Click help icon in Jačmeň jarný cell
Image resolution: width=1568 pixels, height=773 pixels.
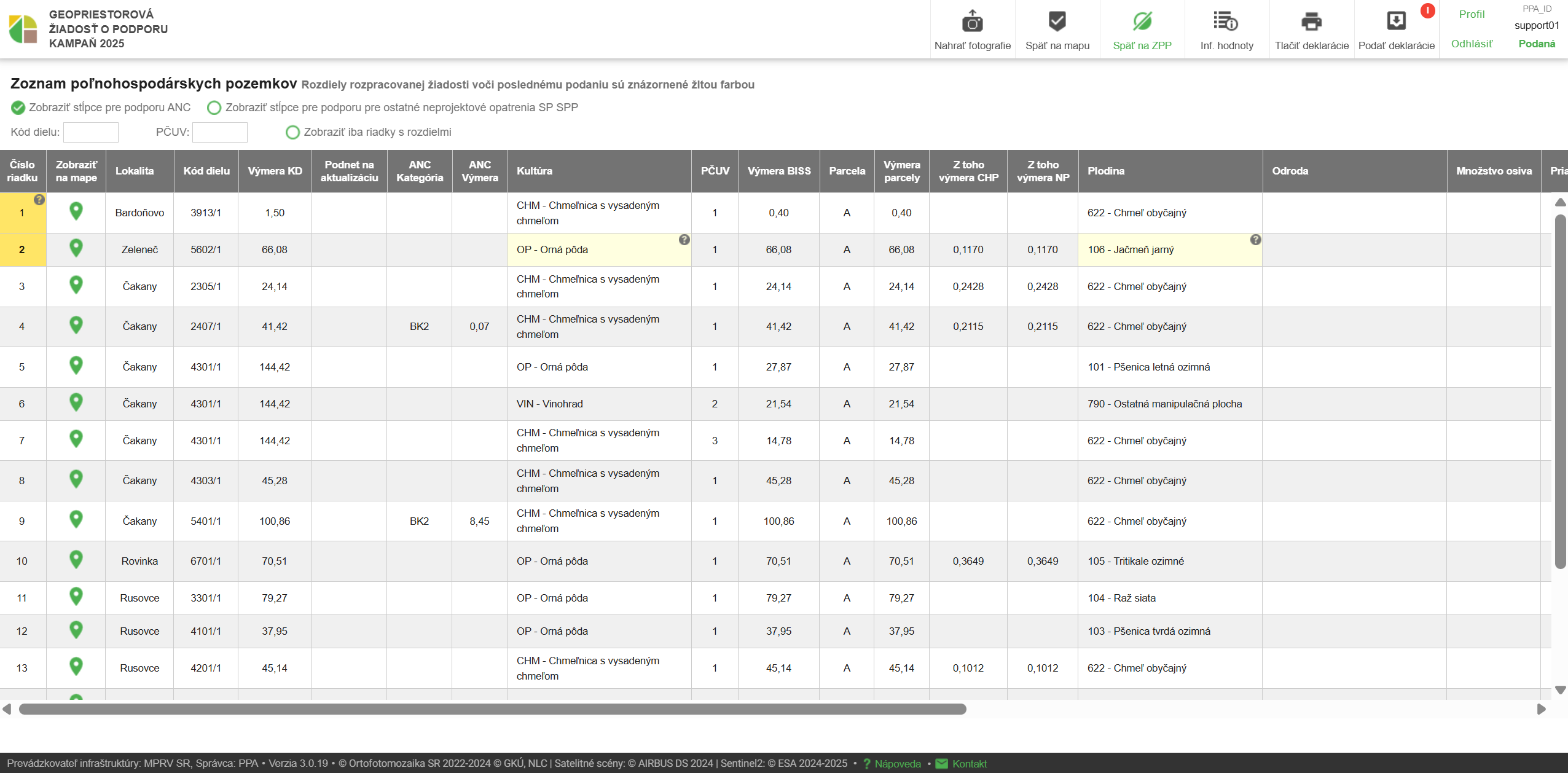tap(1255, 240)
